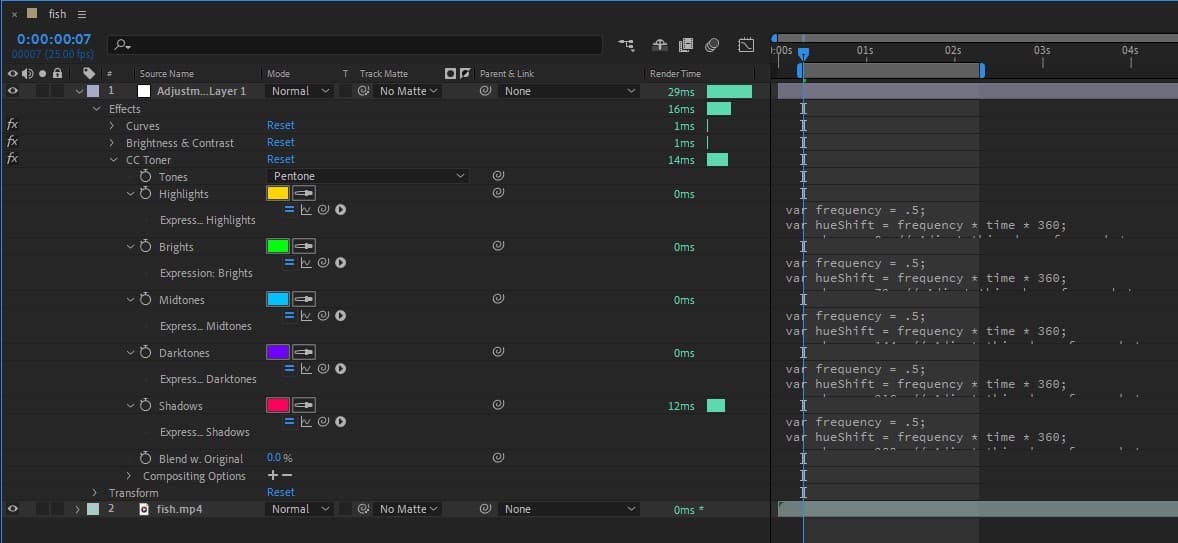Add compositing option with plus icon
1178x543 pixels.
273,475
